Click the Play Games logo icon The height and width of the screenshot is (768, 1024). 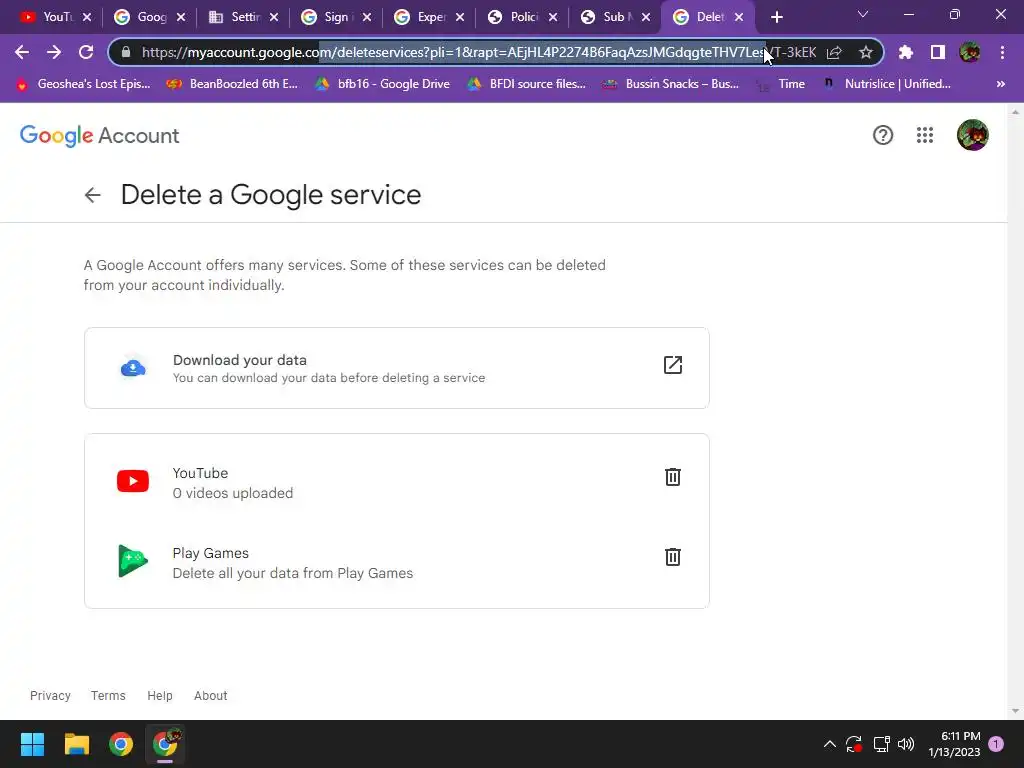[133, 561]
